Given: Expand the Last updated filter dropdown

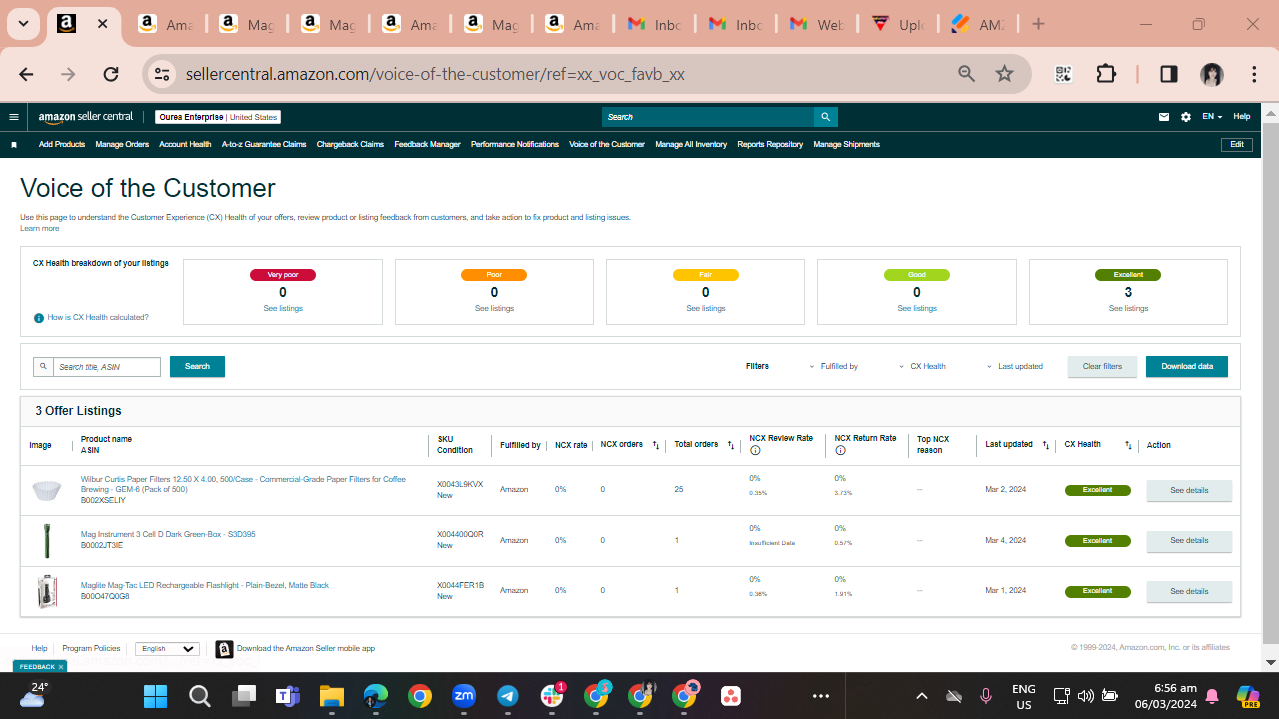Looking at the screenshot, I should 1014,367.
